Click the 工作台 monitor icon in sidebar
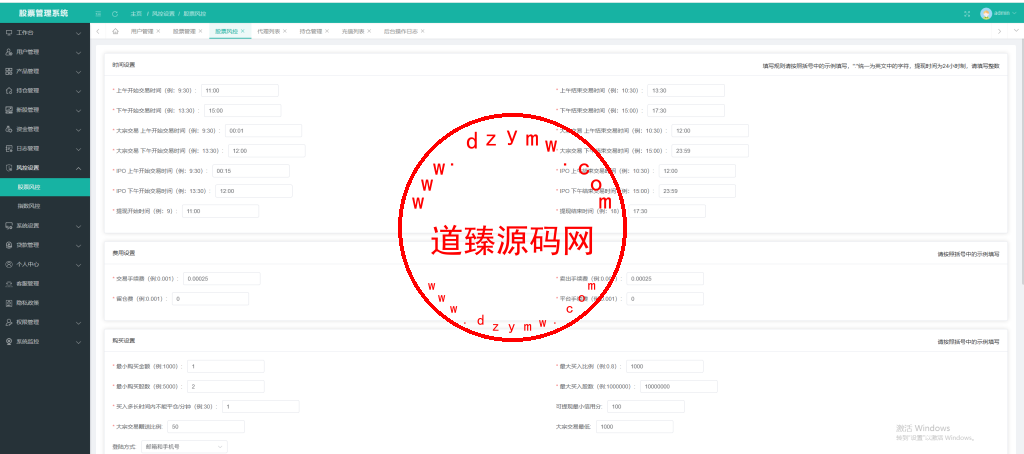This screenshot has height=454, width=1024. coord(8,33)
